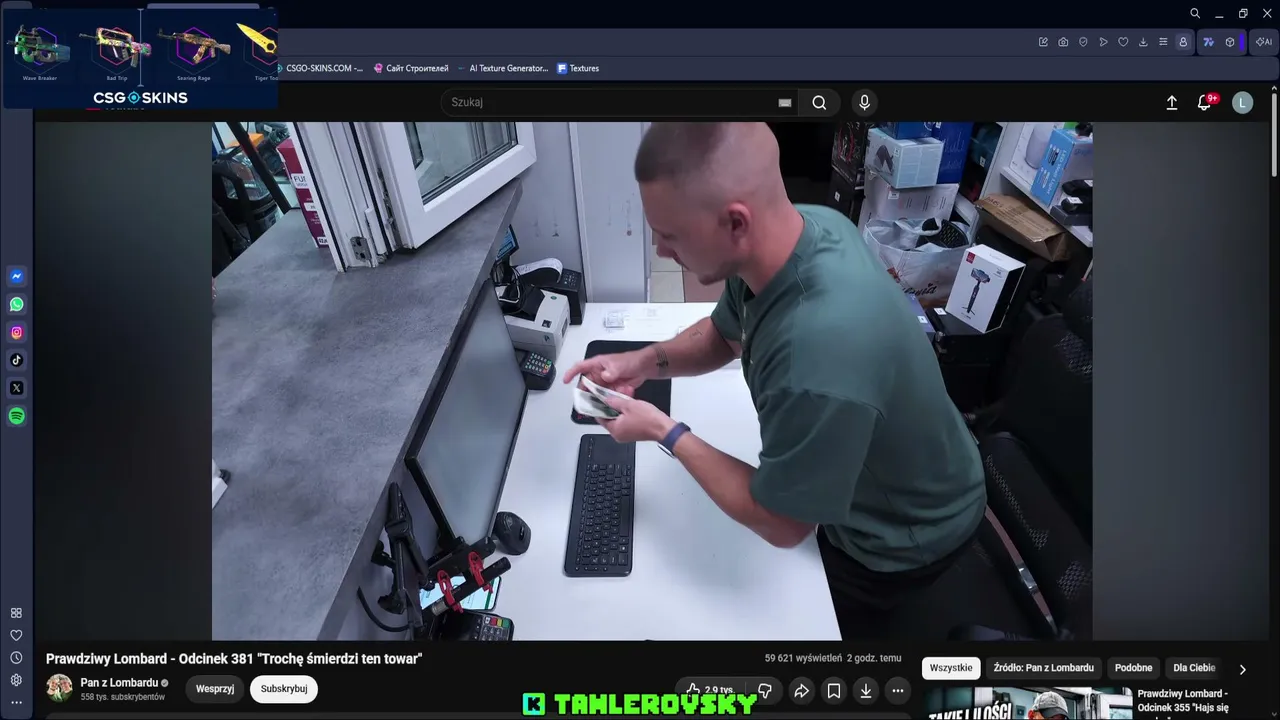Share the video using the arrow icon
Viewport: 1280px width, 720px height.
[x=801, y=690]
